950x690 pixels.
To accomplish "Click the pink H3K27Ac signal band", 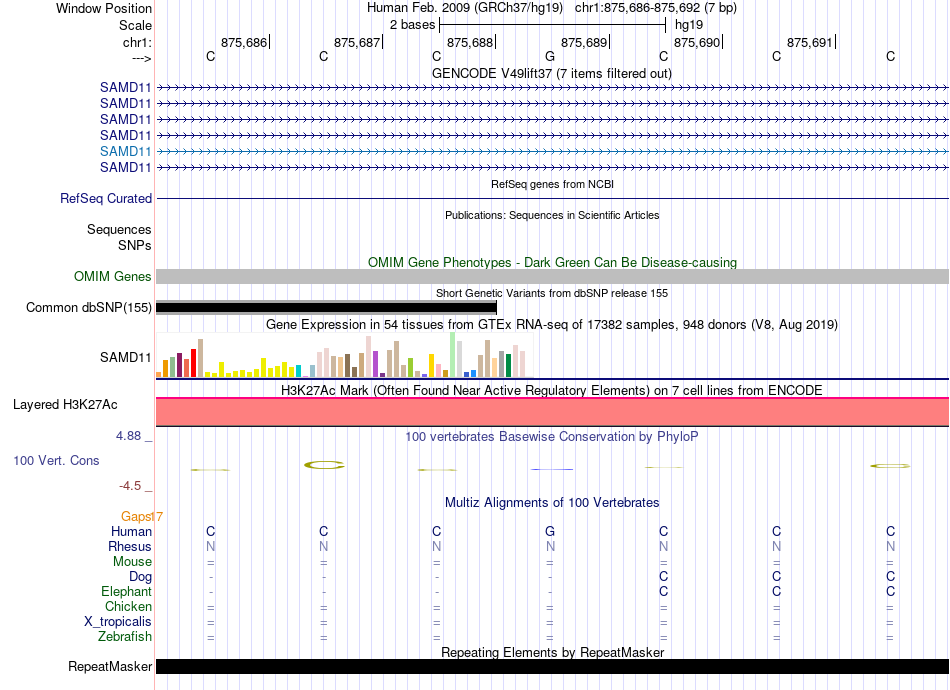I will [x=552, y=412].
